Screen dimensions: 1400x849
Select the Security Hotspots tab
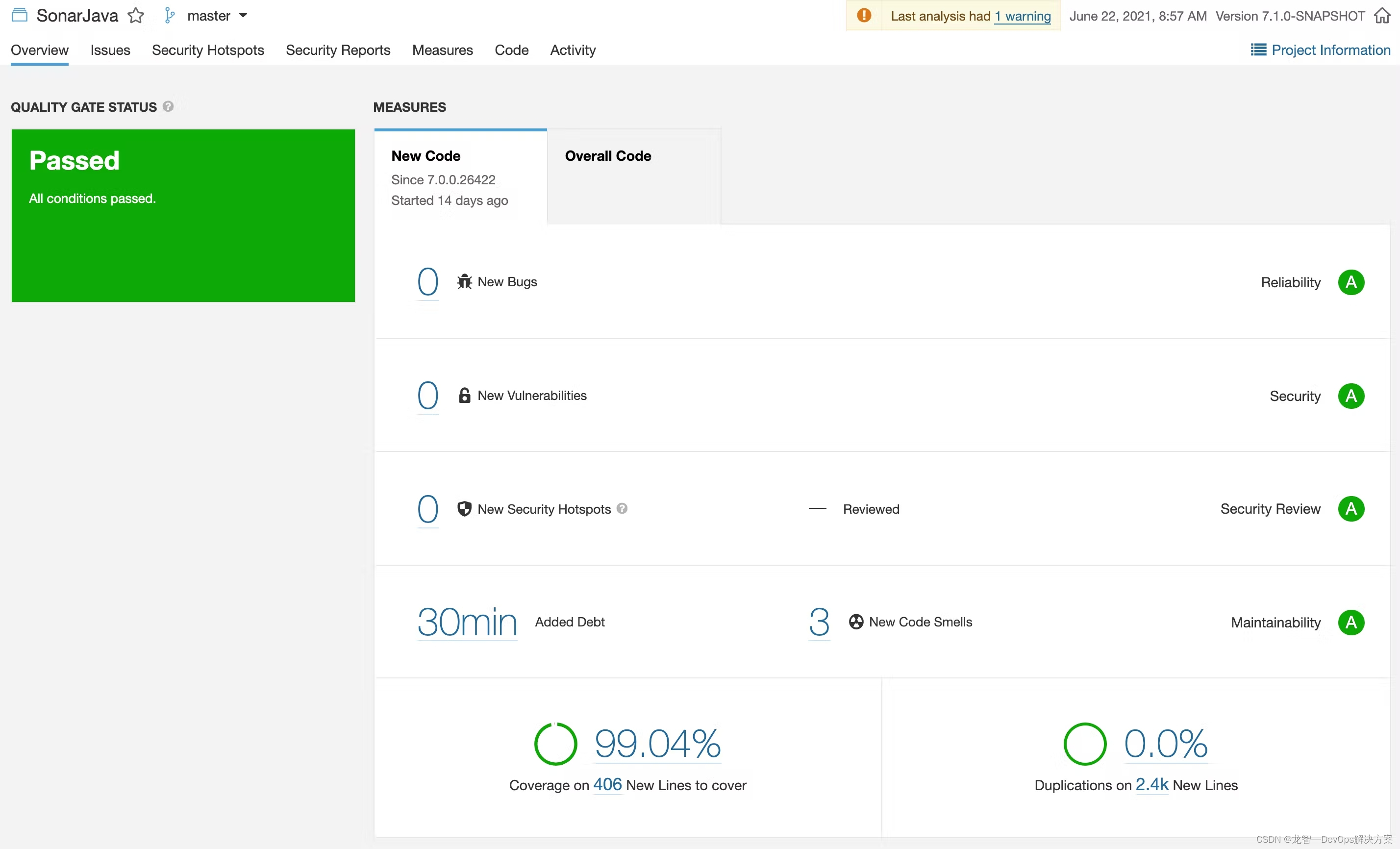click(208, 49)
